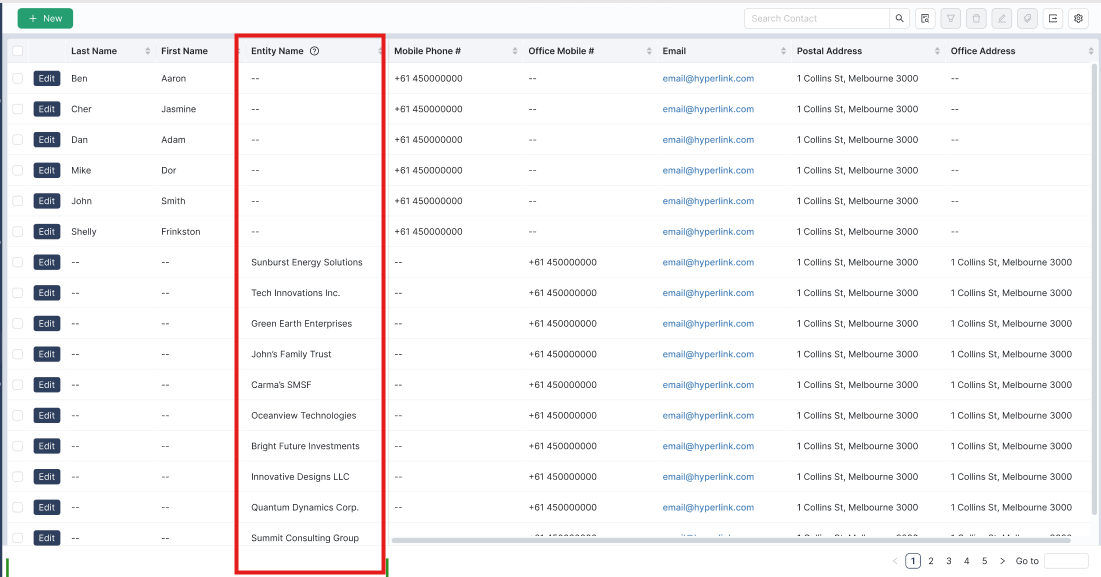Edit the Quantum Dynamics Corp. row
The width and height of the screenshot is (1101, 577).
tap(47, 508)
